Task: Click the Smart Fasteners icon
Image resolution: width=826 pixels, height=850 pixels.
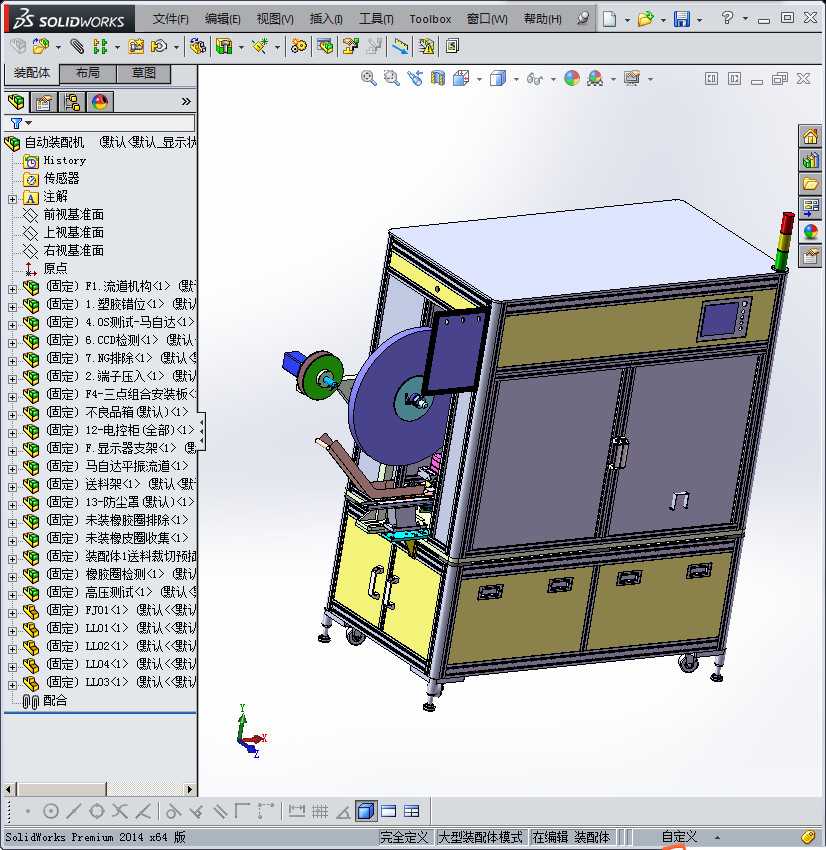Action: tap(135, 46)
